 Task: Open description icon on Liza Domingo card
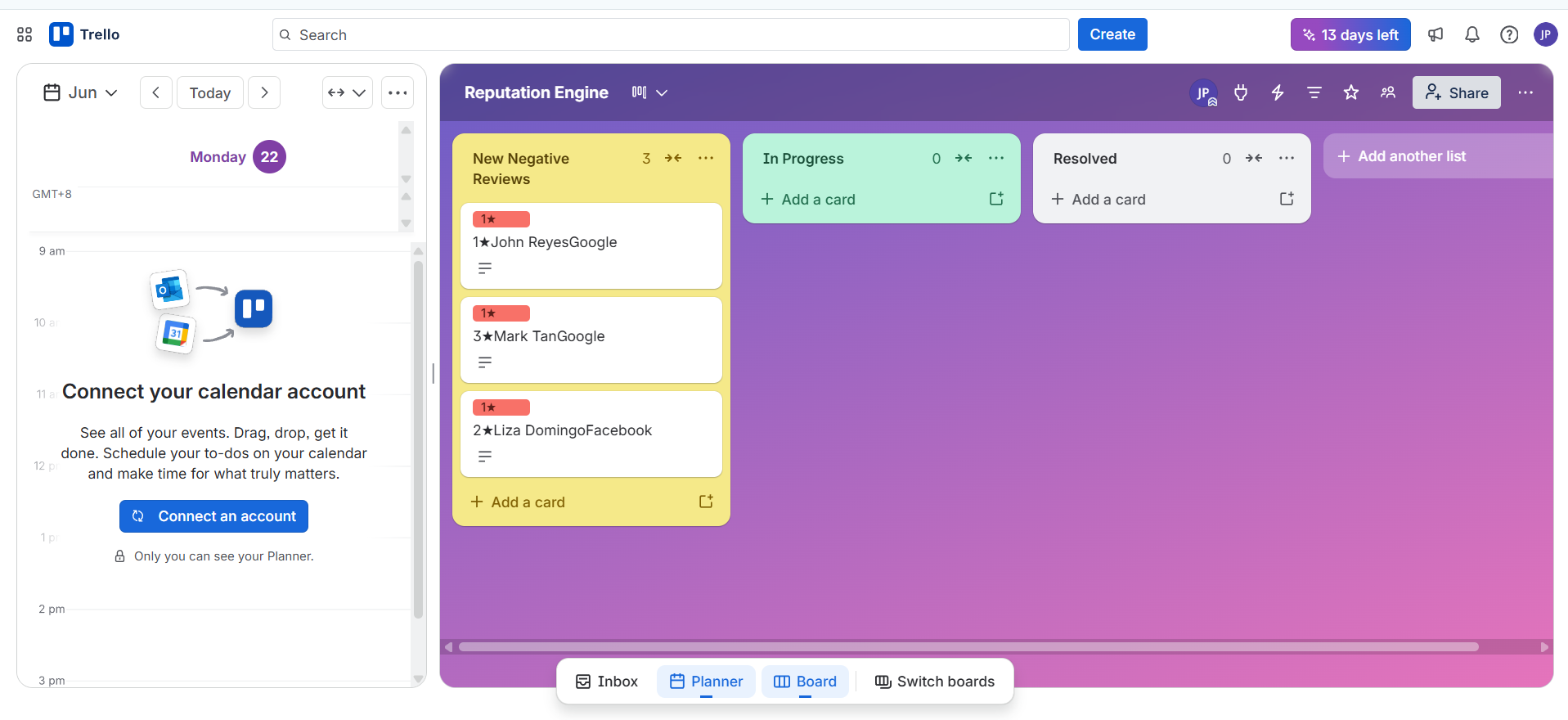tap(485, 457)
